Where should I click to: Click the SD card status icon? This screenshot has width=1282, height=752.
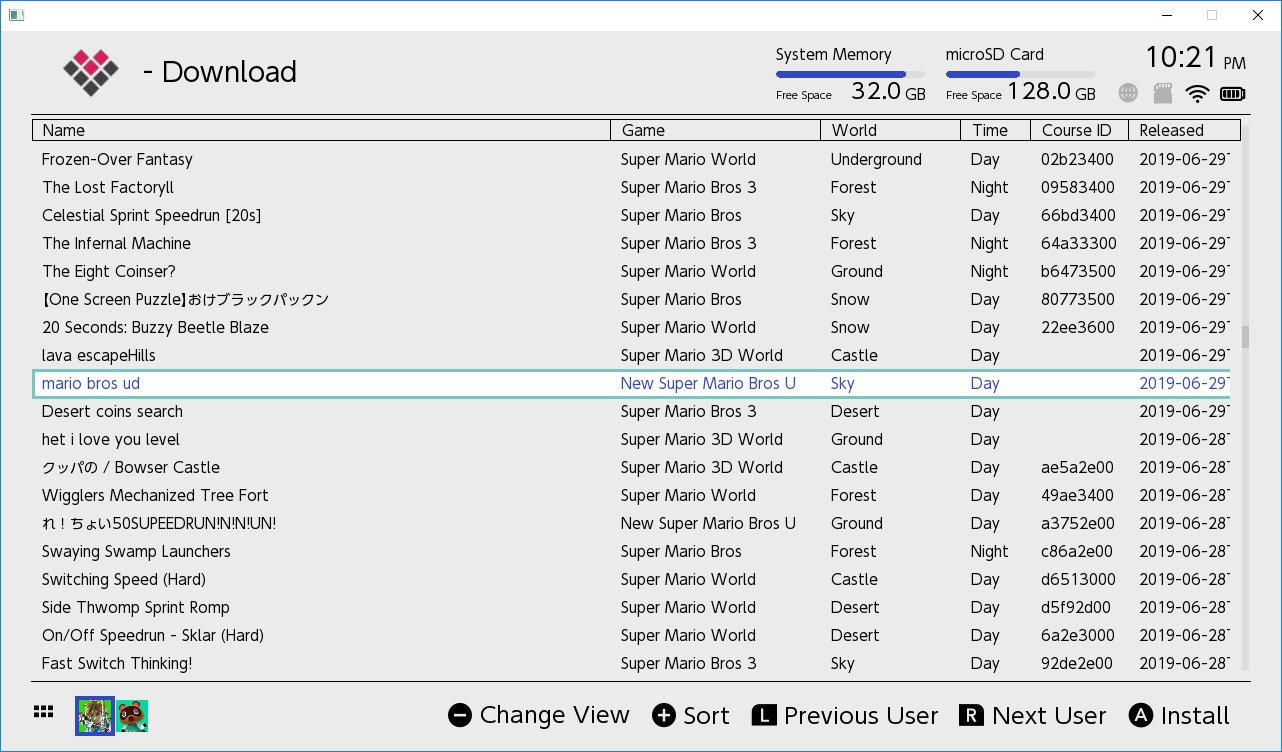1162,93
